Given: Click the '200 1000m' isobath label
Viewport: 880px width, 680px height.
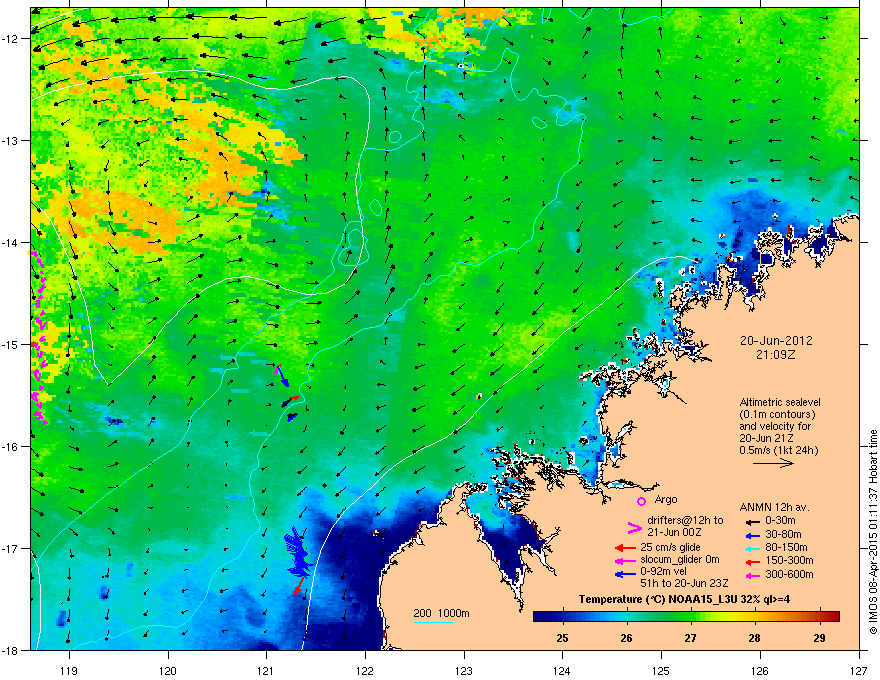Looking at the screenshot, I should point(441,613).
